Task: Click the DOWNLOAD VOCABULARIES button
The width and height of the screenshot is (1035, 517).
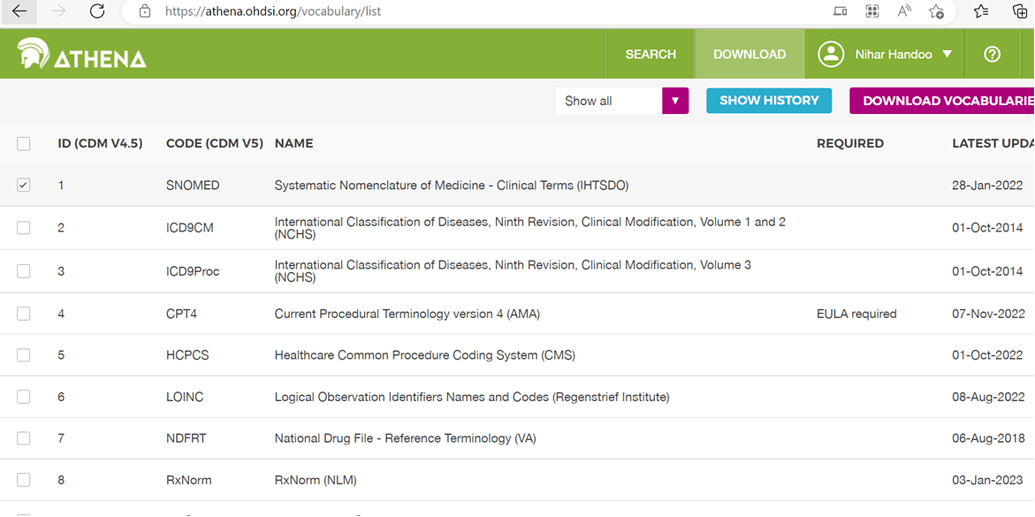Action: point(942,100)
